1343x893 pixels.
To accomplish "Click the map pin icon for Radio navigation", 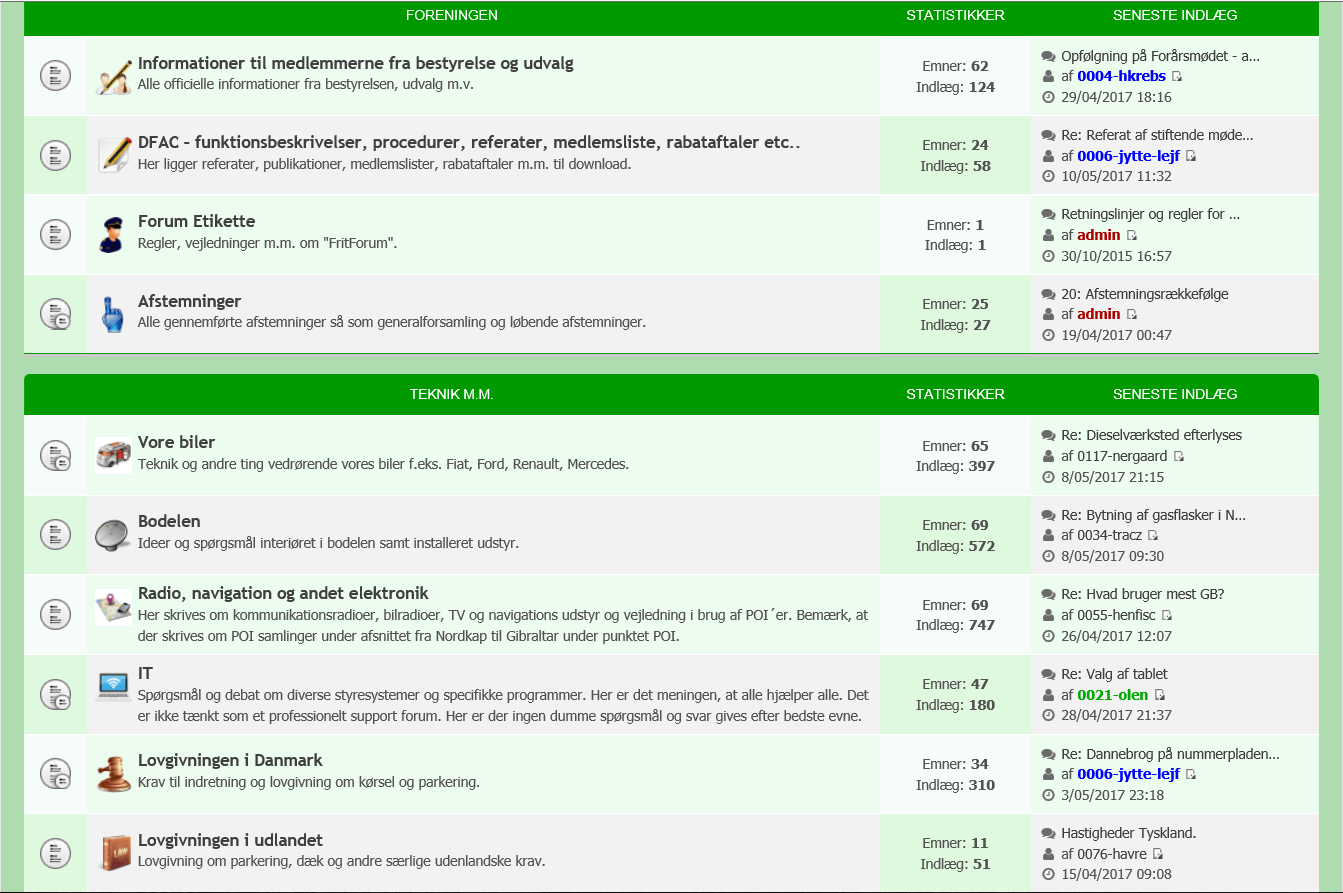I will click(x=114, y=608).
